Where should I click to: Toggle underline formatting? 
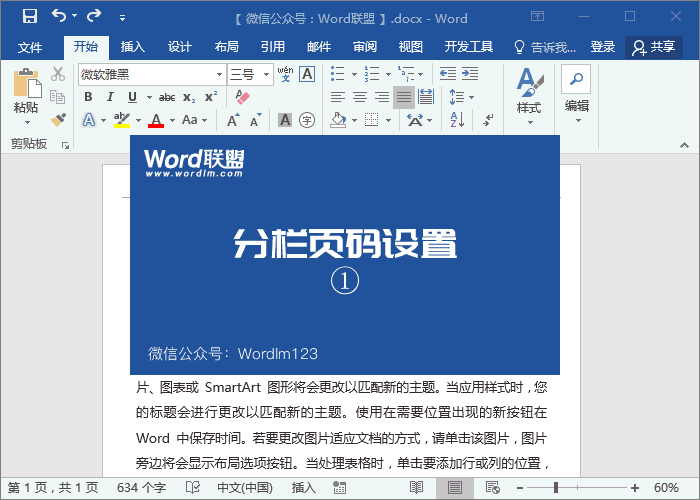(132, 97)
